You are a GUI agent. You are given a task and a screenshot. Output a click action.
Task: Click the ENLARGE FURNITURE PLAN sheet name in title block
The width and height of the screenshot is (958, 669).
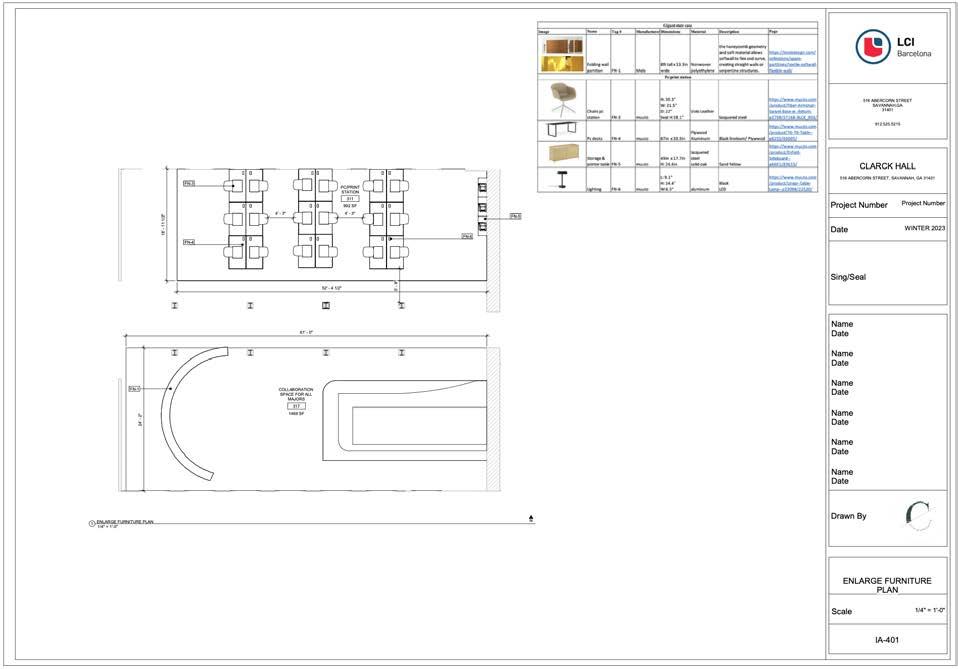pyautogui.click(x=887, y=585)
